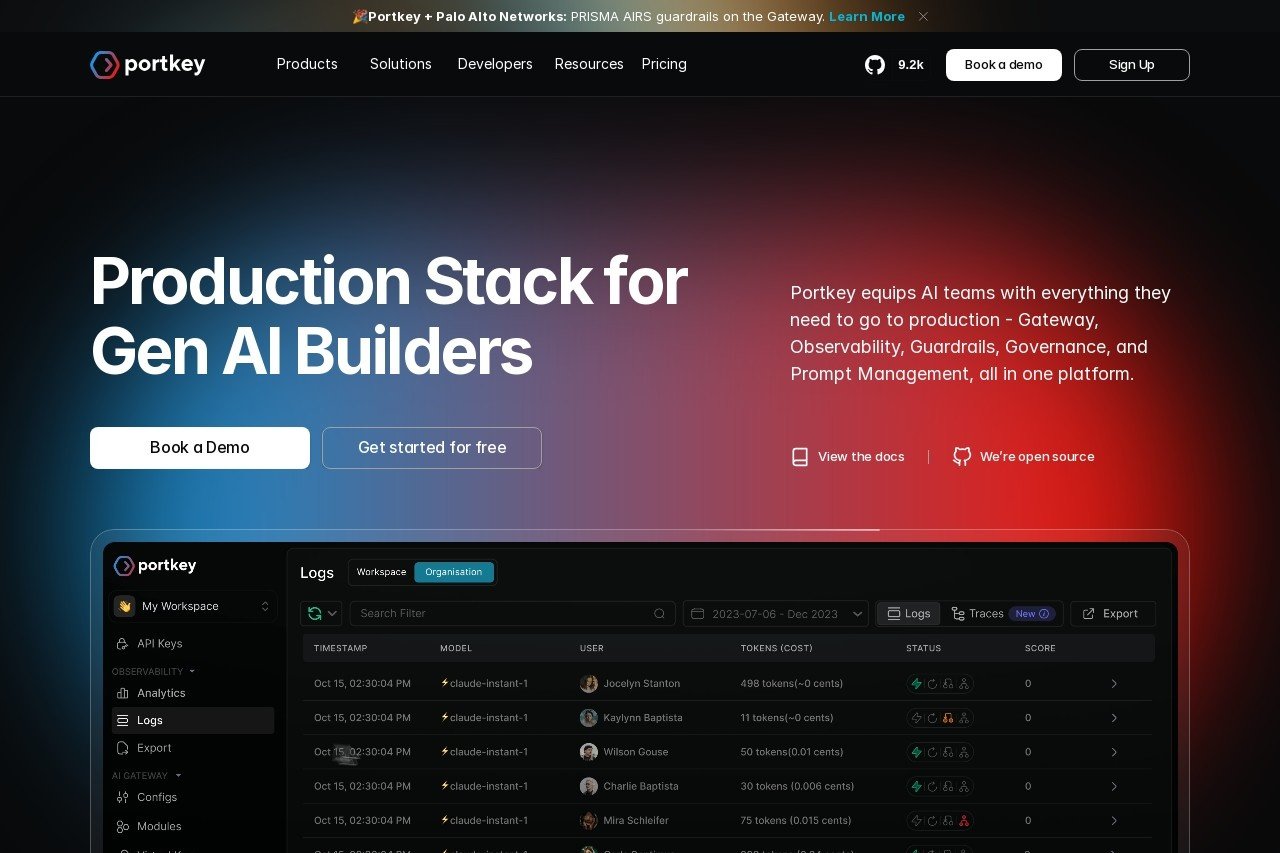Image resolution: width=1280 pixels, height=853 pixels.
Task: Go to the Pricing page
Action: coord(664,64)
